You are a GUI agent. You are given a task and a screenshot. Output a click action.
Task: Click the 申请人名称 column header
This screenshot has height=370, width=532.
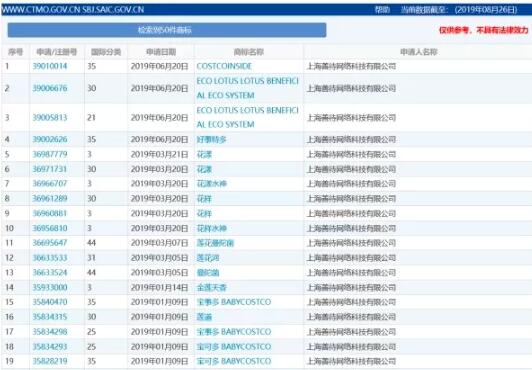click(x=419, y=52)
